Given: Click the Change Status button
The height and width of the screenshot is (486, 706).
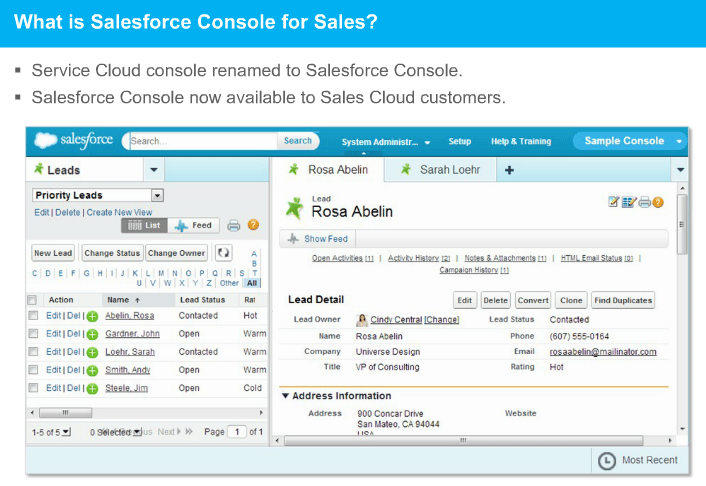Looking at the screenshot, I should [x=112, y=253].
